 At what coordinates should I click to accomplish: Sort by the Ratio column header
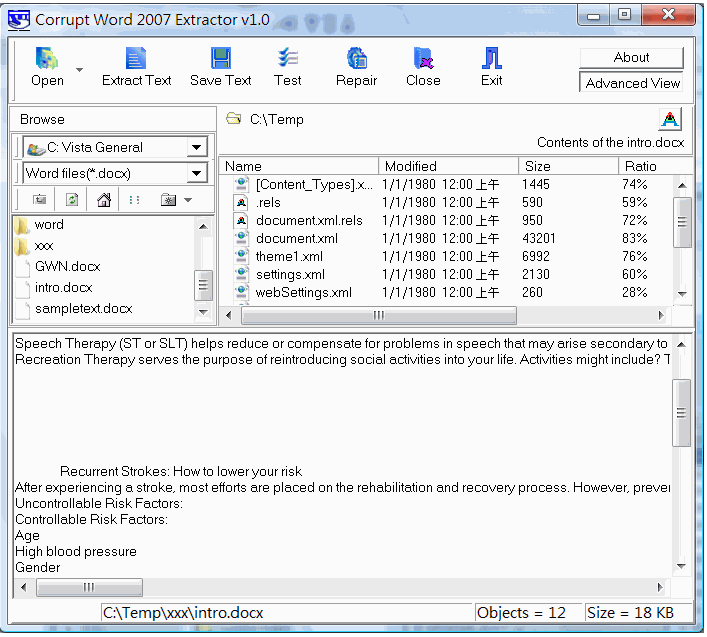coord(655,166)
